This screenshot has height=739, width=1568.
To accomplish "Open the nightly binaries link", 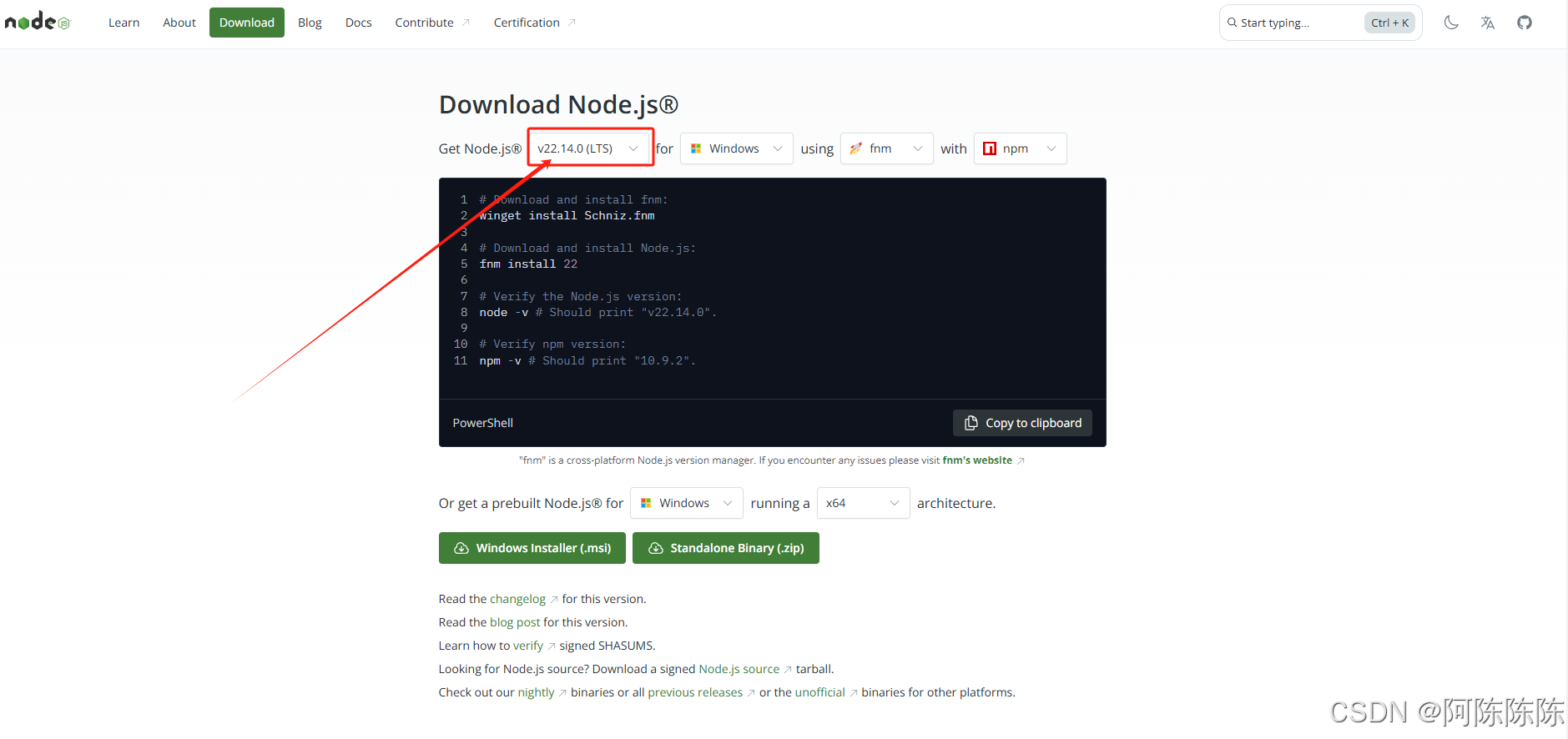I will click(536, 692).
